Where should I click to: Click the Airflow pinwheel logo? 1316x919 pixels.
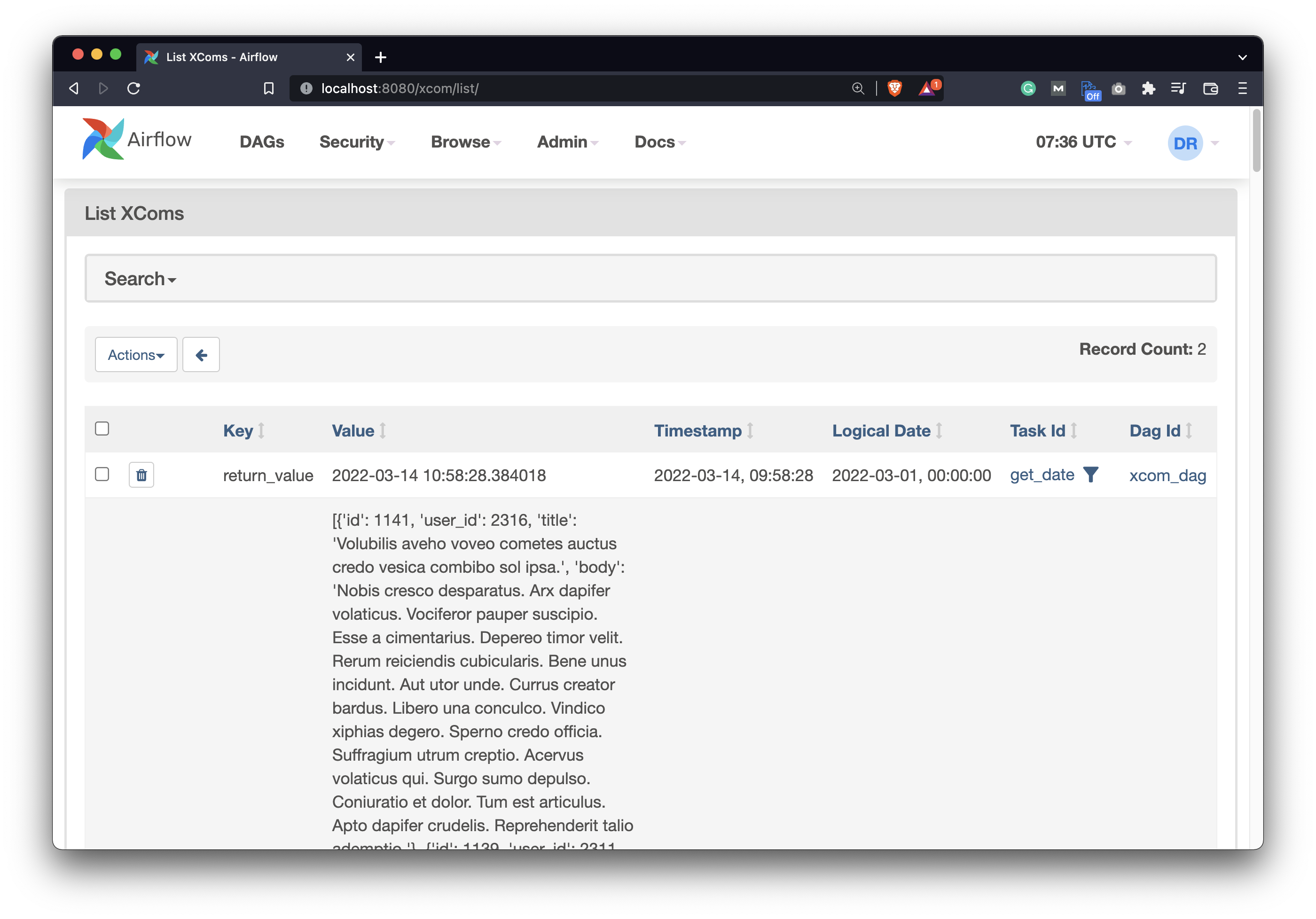103,139
